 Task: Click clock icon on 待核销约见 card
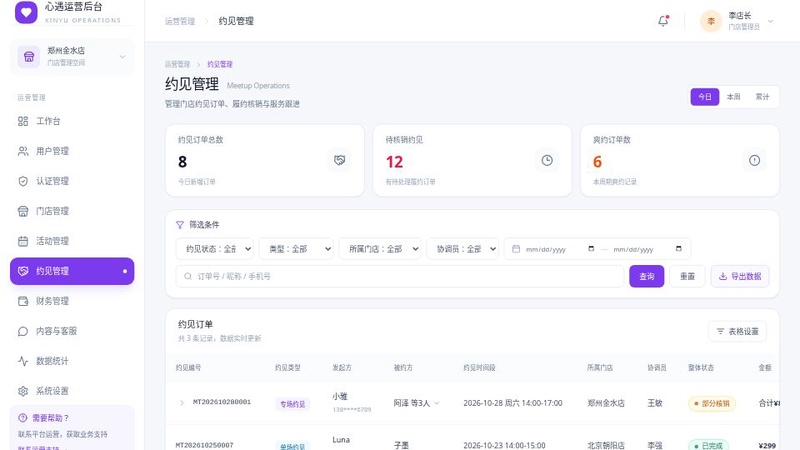point(547,161)
